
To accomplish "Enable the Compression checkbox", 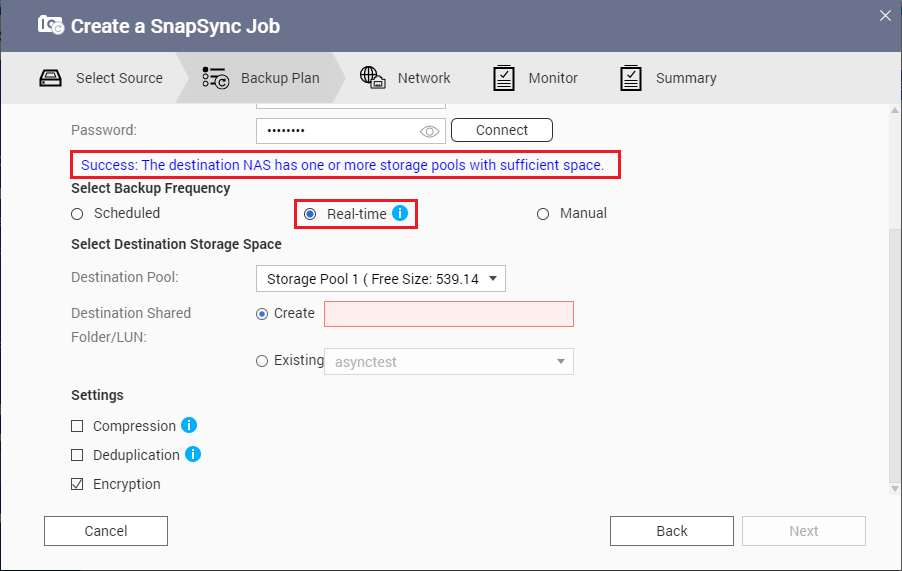I will pos(77,426).
